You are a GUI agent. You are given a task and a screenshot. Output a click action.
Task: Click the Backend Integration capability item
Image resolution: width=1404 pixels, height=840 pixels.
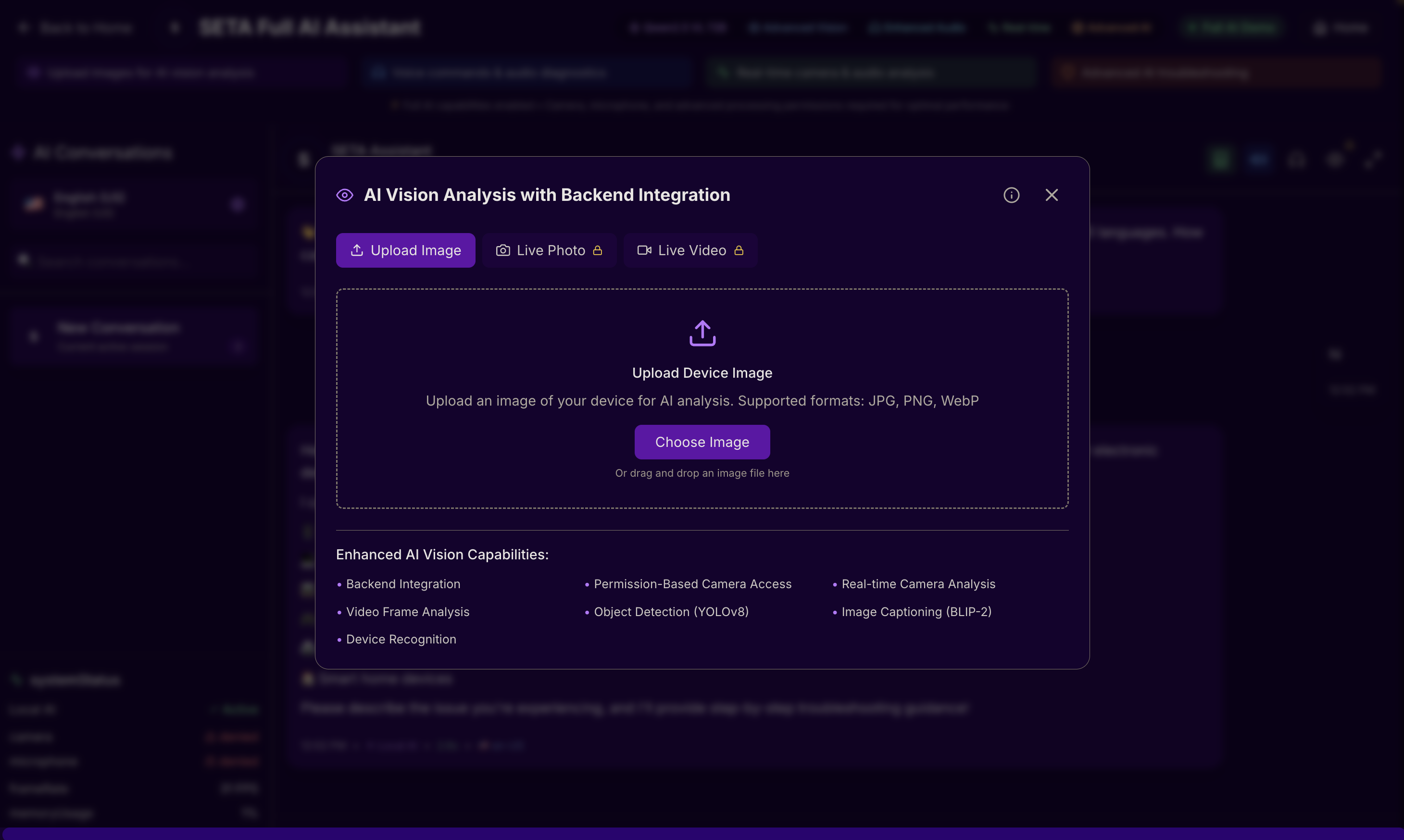pyautogui.click(x=402, y=584)
